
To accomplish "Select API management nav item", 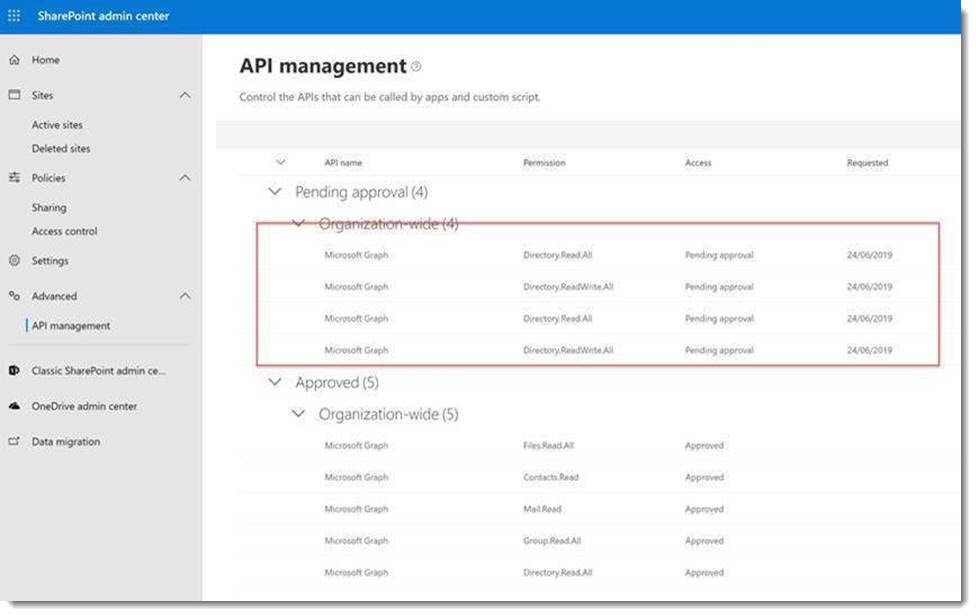I will pyautogui.click(x=71, y=325).
